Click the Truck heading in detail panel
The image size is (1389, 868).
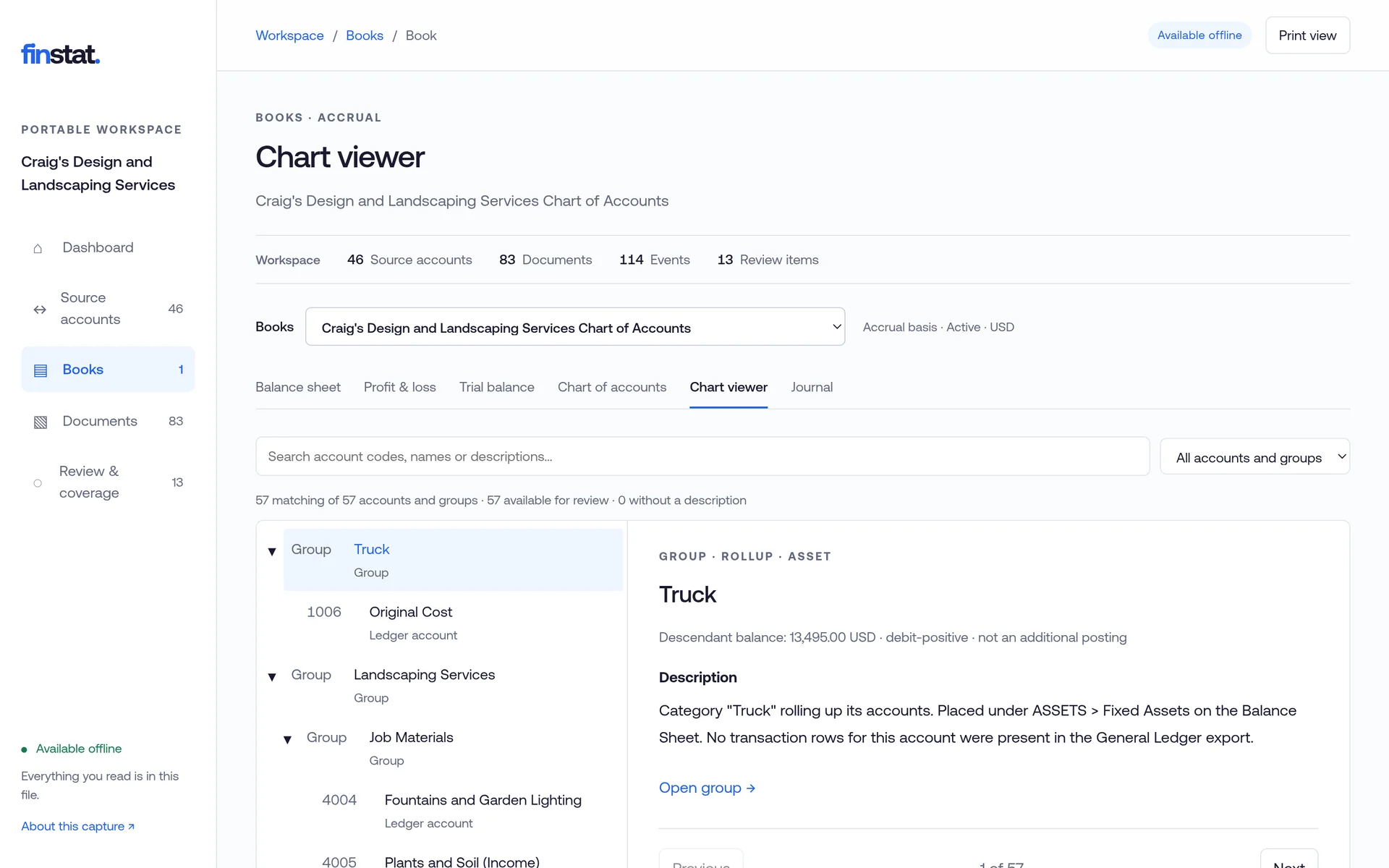[x=687, y=595]
